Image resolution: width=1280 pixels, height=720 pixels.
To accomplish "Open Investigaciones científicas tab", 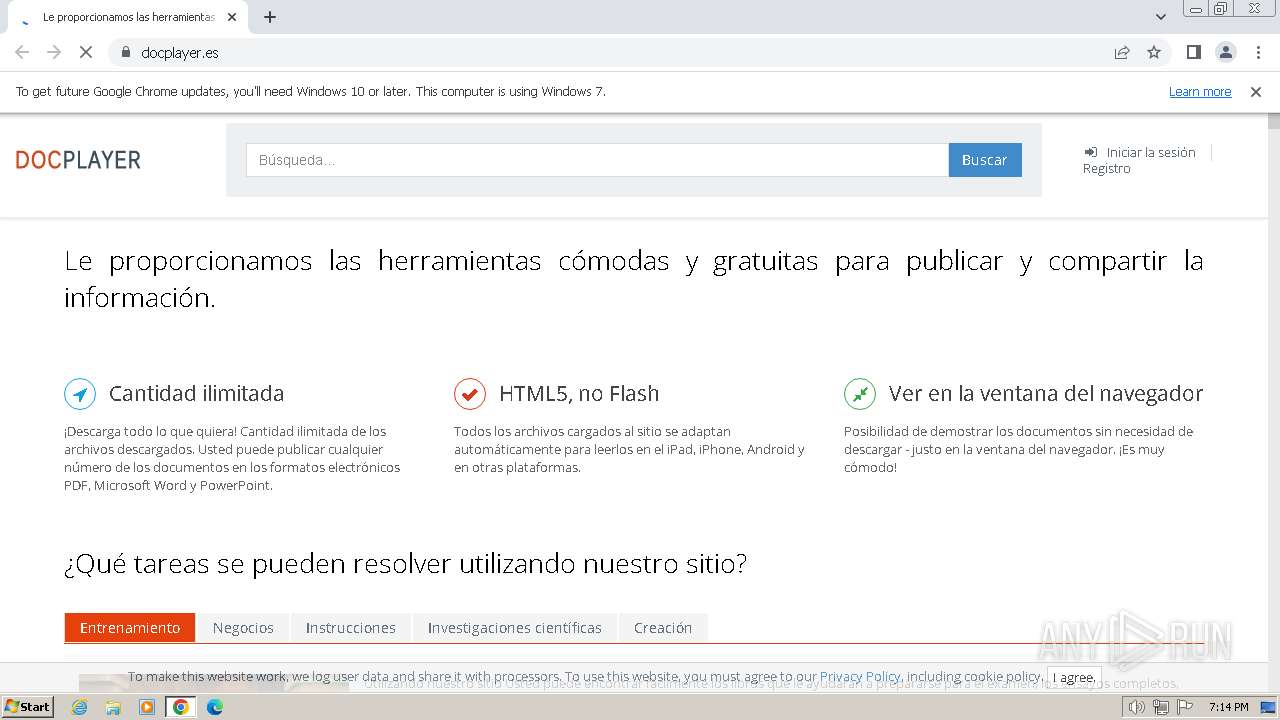I will point(515,628).
